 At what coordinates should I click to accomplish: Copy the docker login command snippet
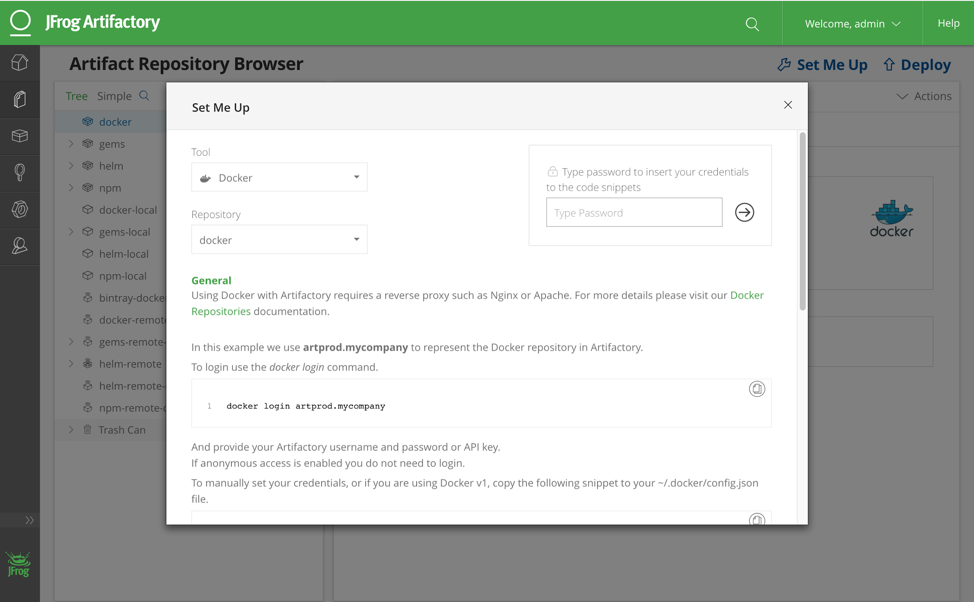(x=757, y=389)
